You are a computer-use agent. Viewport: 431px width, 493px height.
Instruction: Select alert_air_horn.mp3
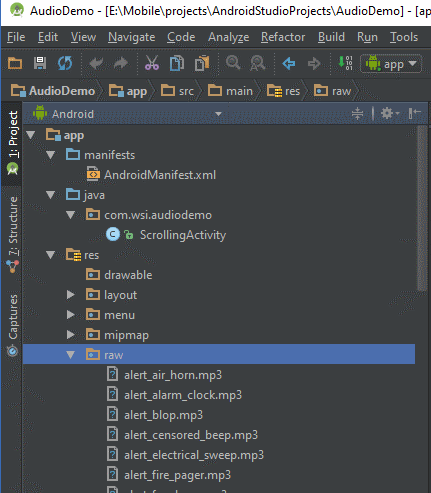[x=173, y=375]
